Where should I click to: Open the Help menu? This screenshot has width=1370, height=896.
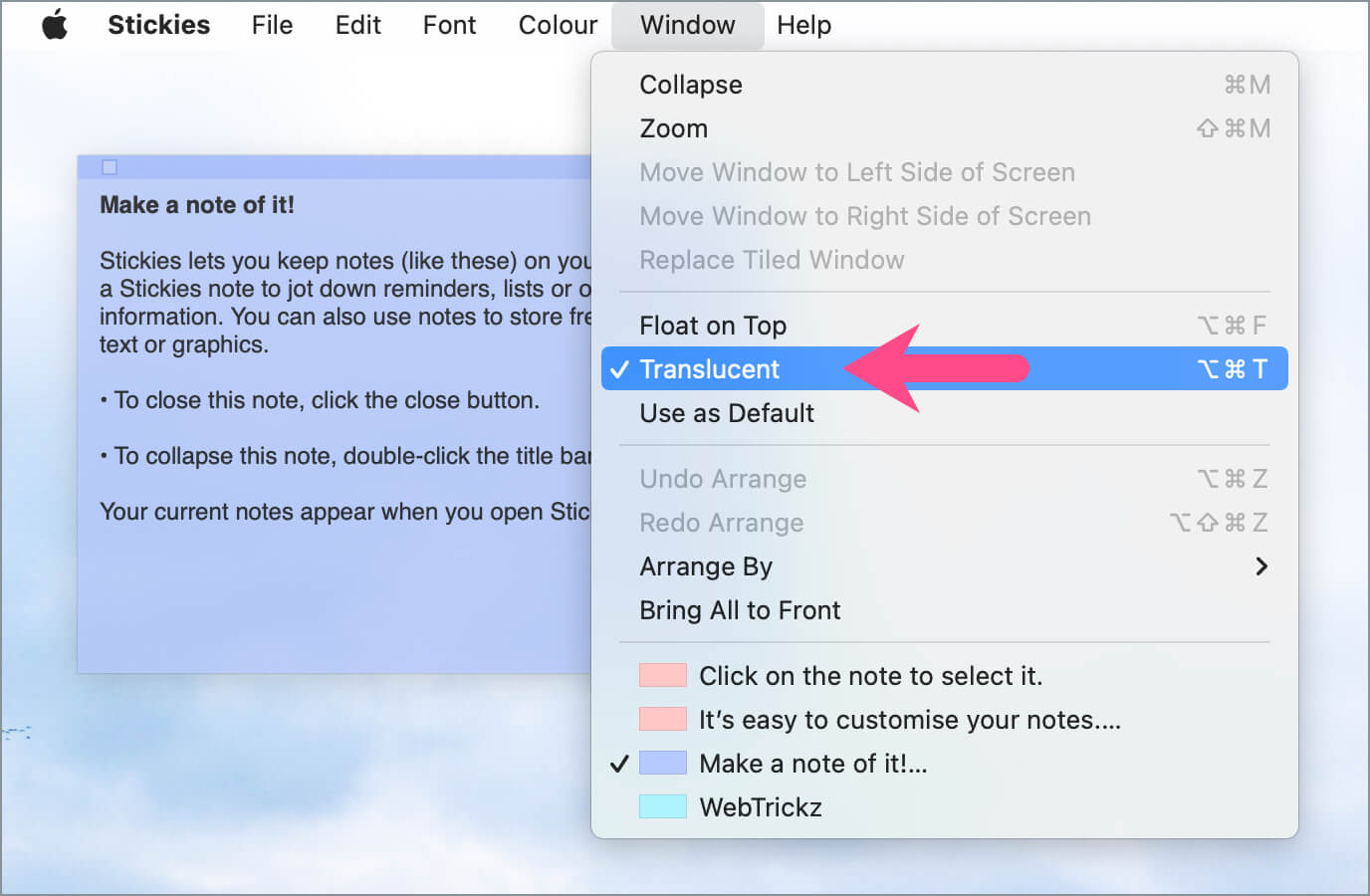pyautogui.click(x=803, y=25)
